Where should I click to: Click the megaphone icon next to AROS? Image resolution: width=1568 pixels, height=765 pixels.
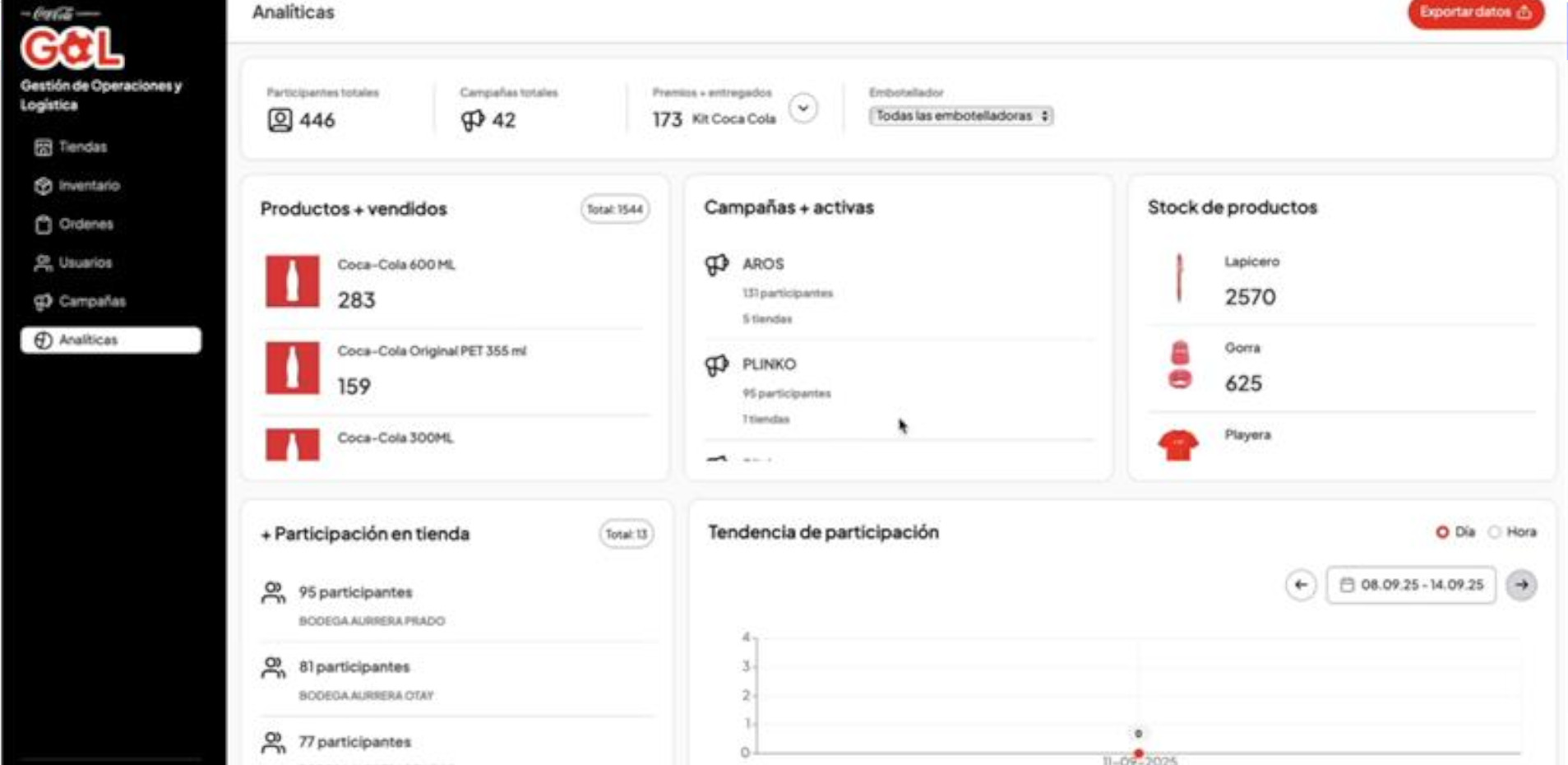click(x=716, y=264)
